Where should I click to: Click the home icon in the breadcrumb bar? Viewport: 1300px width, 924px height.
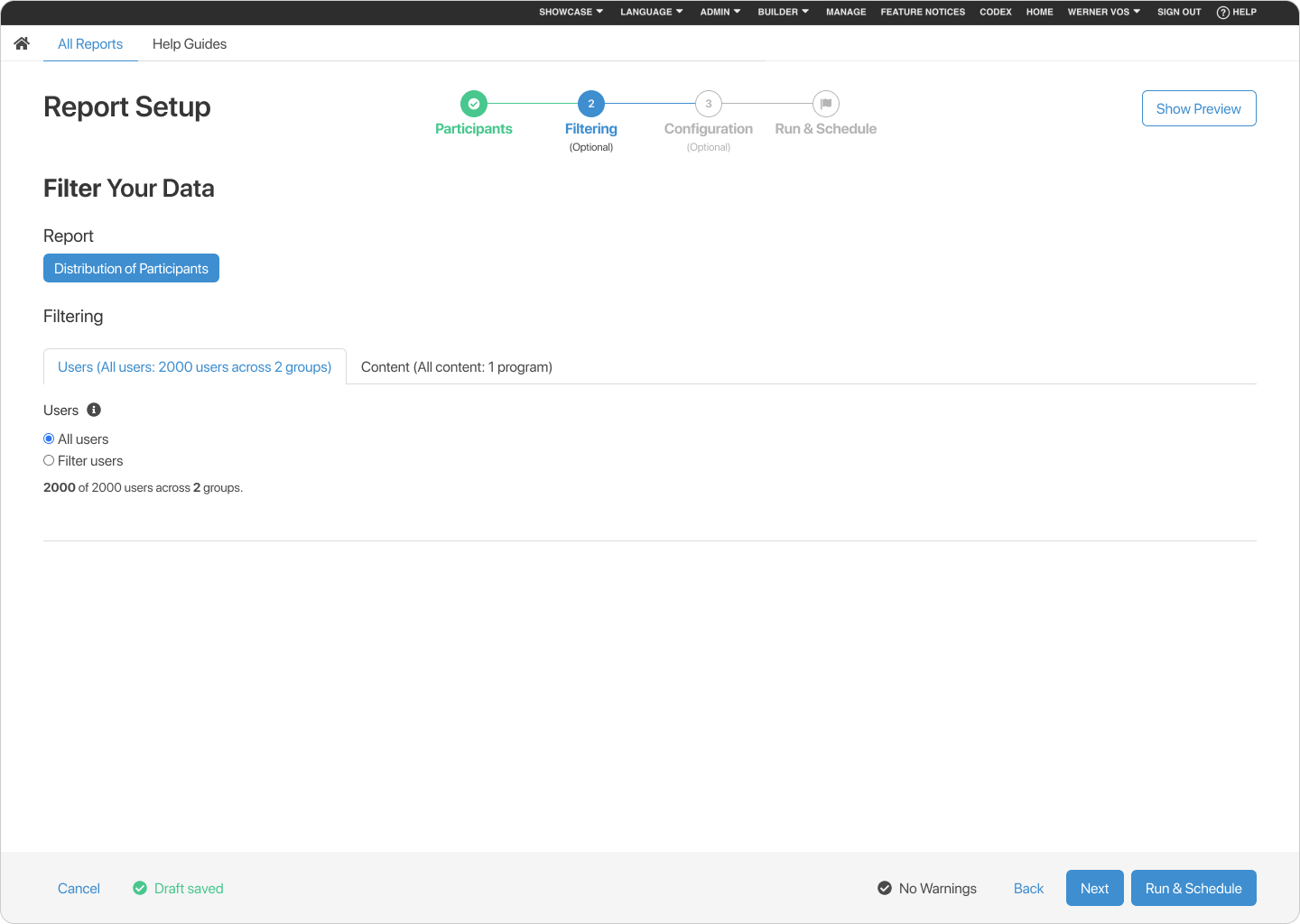click(x=21, y=42)
